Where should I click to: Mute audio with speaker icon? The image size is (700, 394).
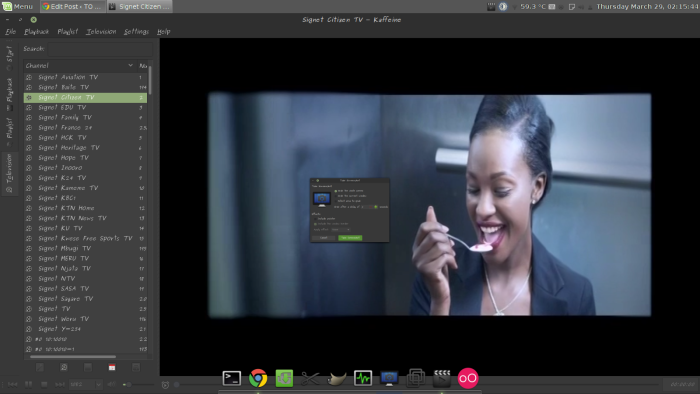pos(112,384)
